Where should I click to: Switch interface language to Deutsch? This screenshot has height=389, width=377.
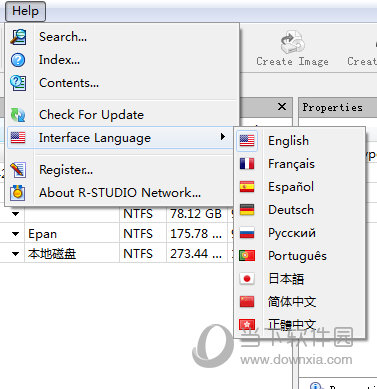(300, 210)
